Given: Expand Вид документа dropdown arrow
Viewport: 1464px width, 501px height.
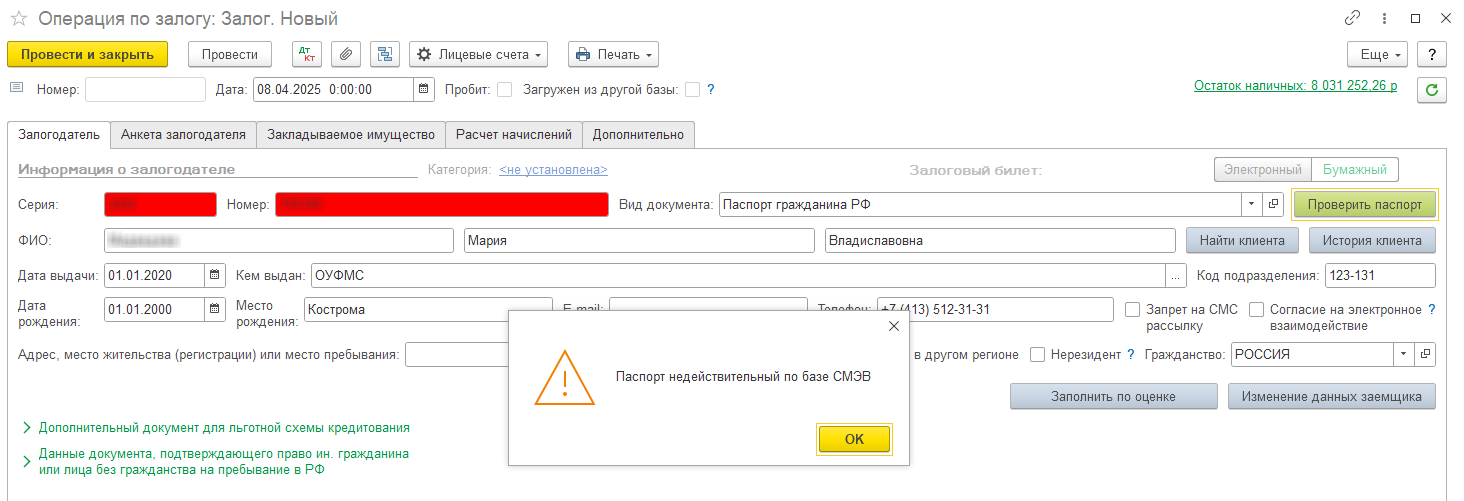Looking at the screenshot, I should tap(1252, 204).
